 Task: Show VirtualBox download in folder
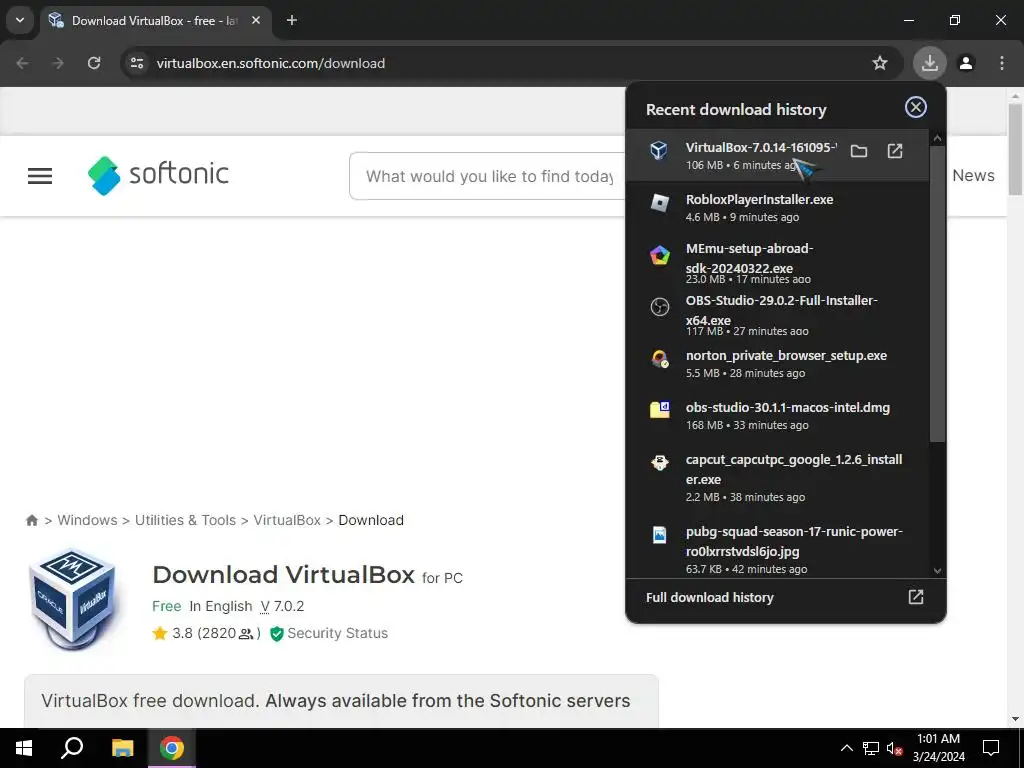click(x=859, y=152)
